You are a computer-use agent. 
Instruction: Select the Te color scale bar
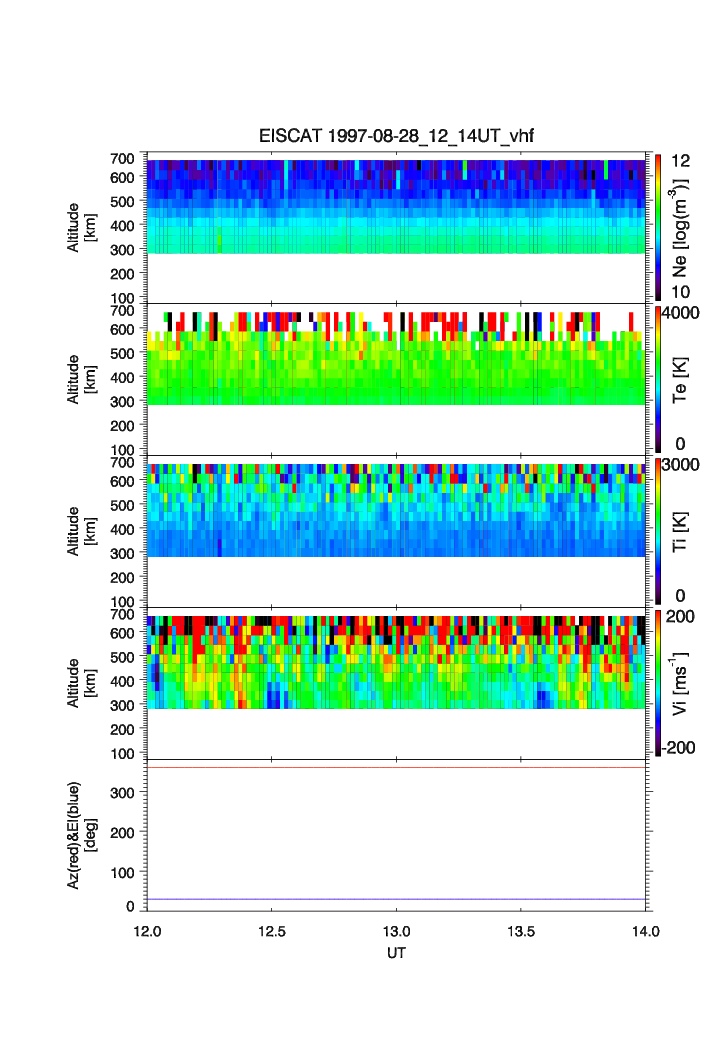pos(658,380)
